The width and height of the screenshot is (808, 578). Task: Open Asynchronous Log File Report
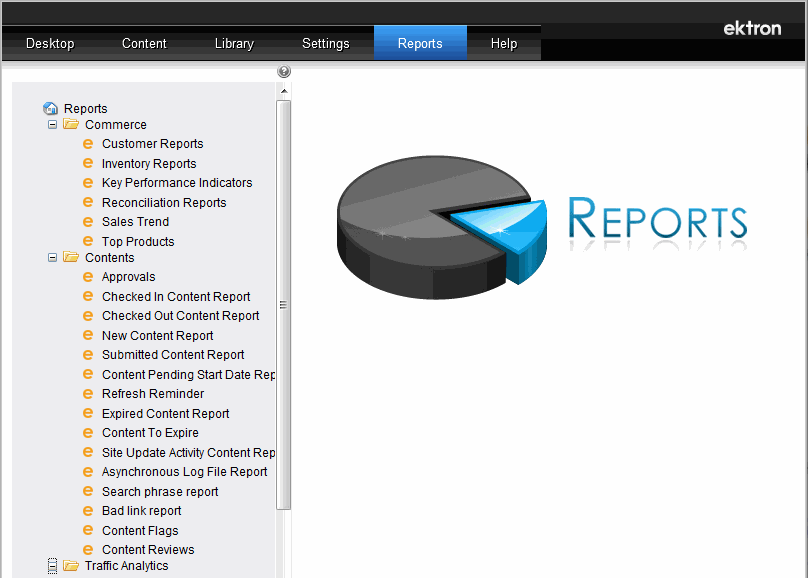(x=184, y=472)
